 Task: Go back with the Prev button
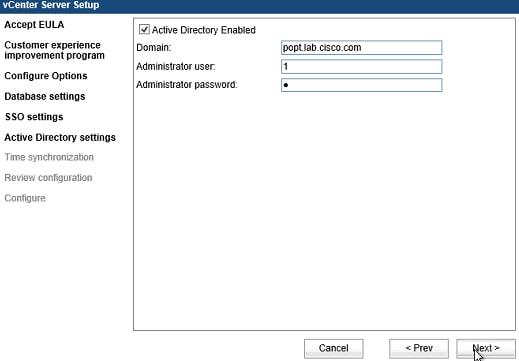tap(419, 348)
